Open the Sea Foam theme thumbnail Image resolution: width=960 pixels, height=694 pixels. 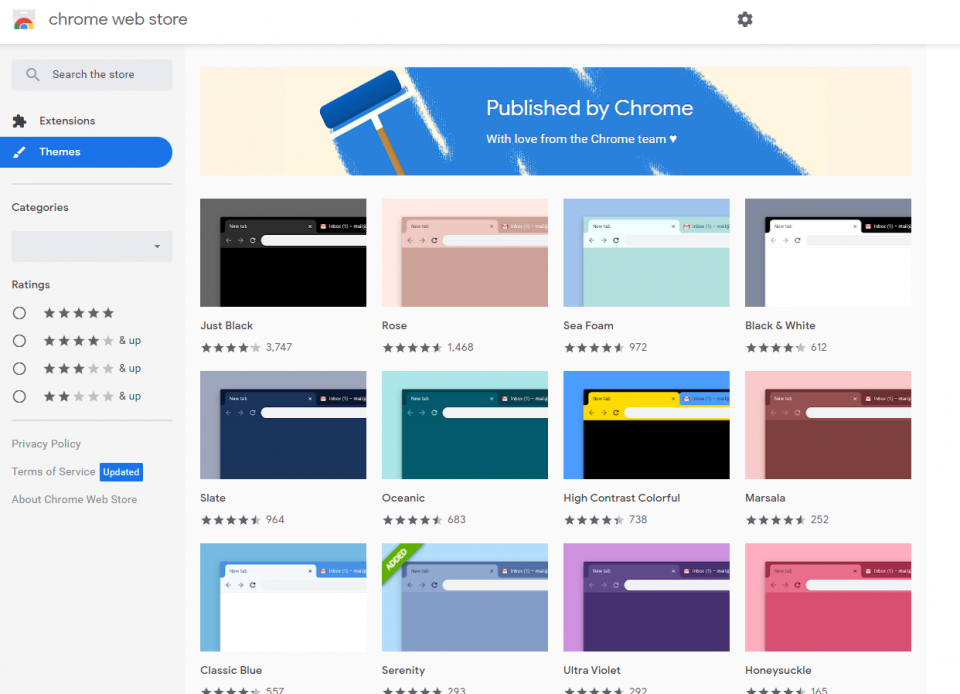tap(646, 253)
